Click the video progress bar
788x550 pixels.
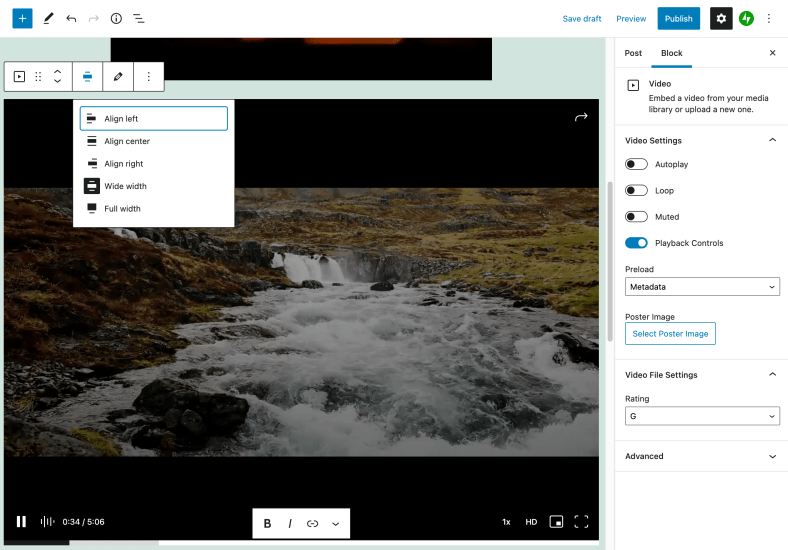point(300,543)
